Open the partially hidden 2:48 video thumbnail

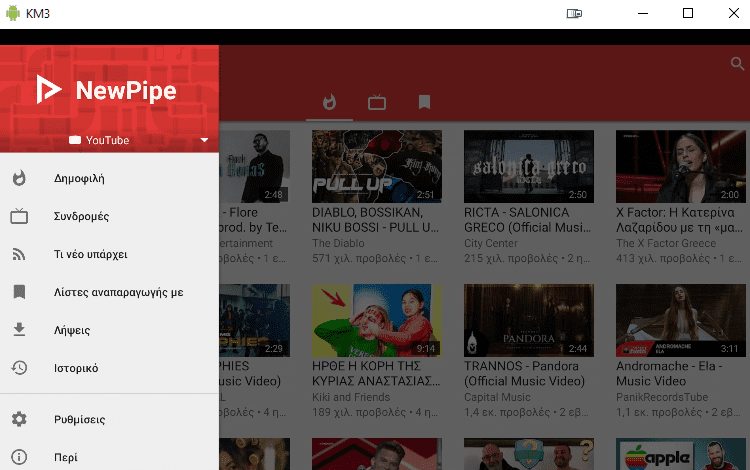tap(254, 166)
